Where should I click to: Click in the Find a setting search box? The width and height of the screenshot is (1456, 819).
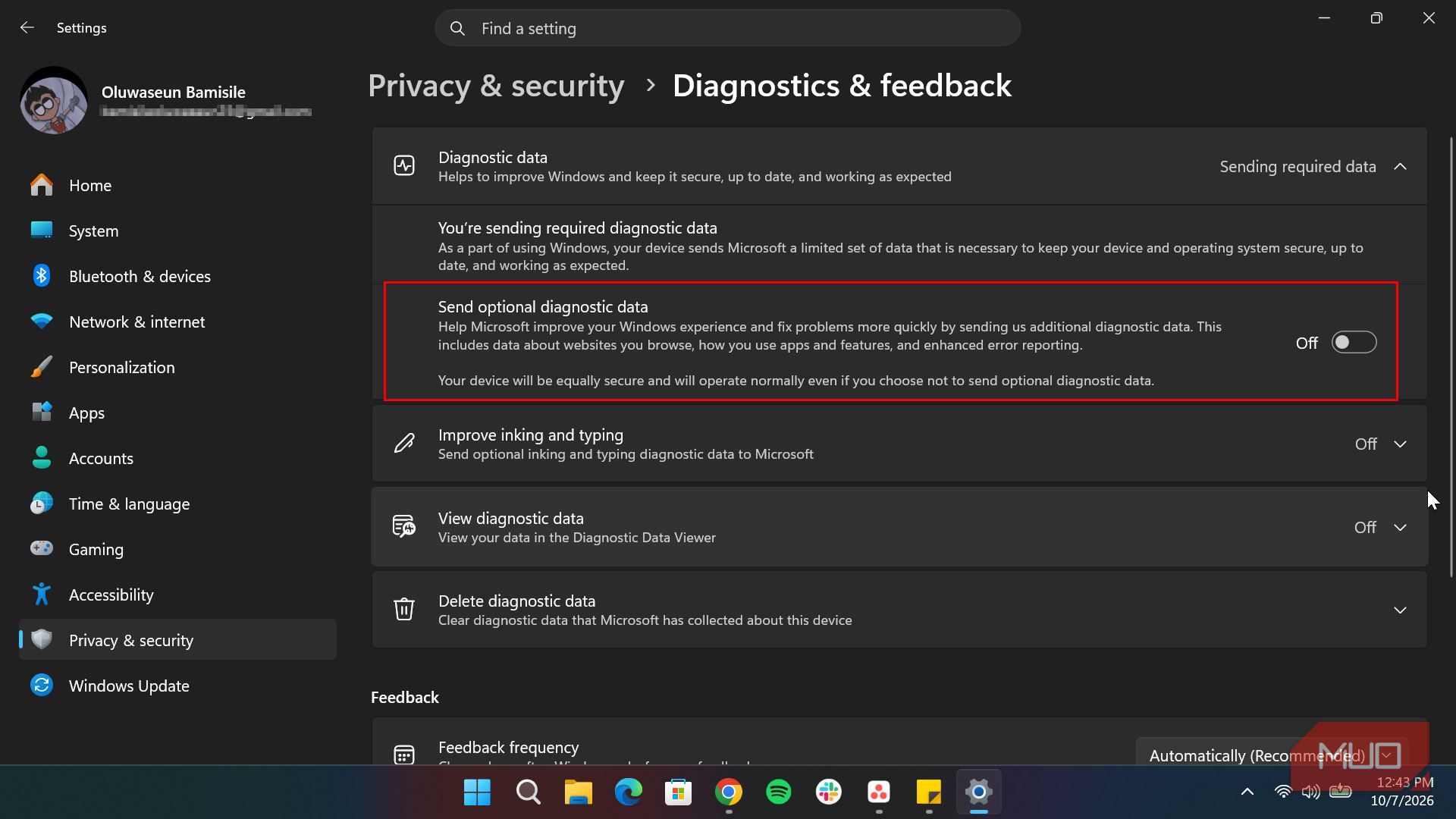pos(727,28)
